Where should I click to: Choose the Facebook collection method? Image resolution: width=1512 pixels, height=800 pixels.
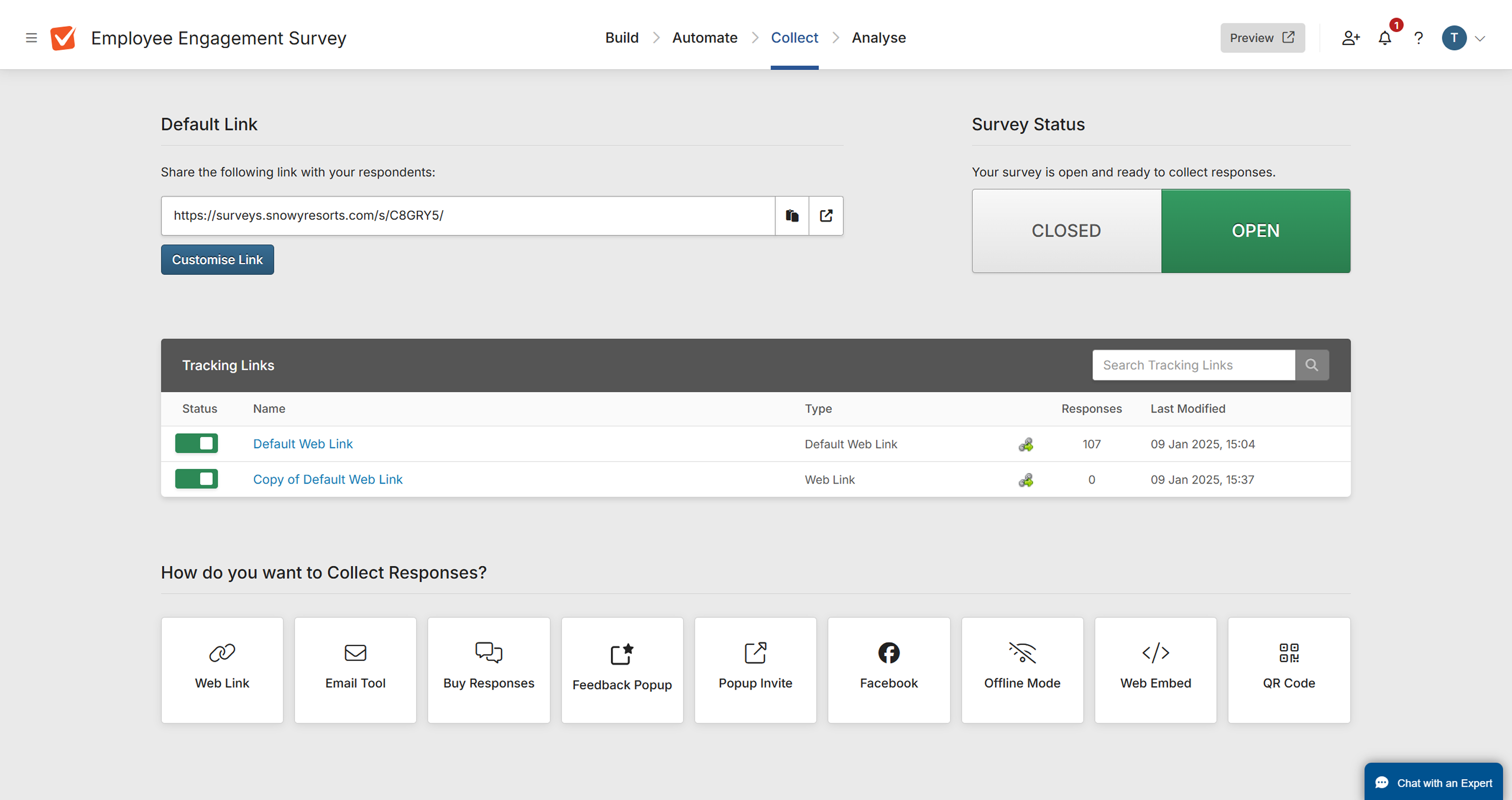click(888, 670)
